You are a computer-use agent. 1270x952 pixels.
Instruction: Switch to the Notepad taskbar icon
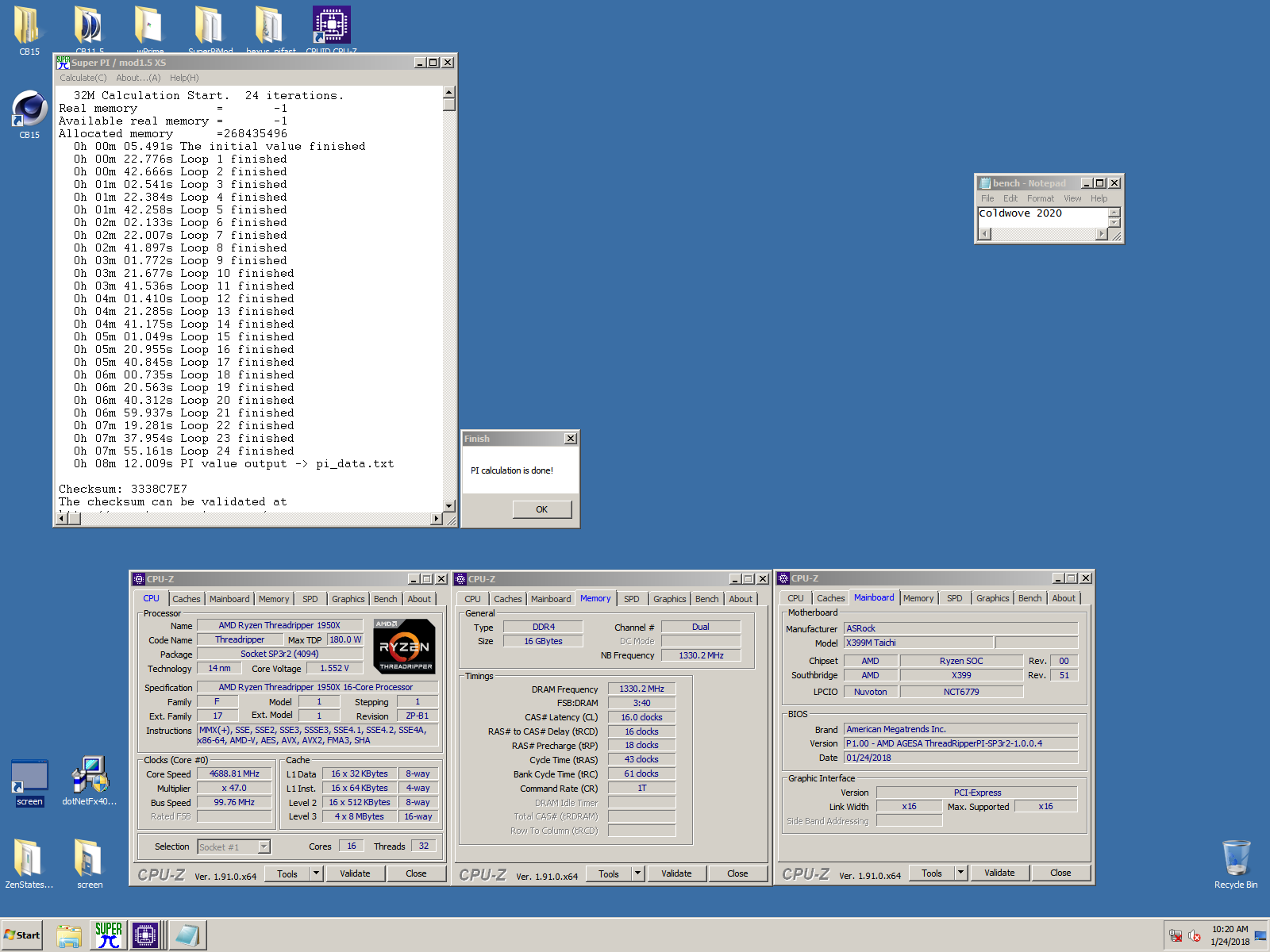pos(188,935)
